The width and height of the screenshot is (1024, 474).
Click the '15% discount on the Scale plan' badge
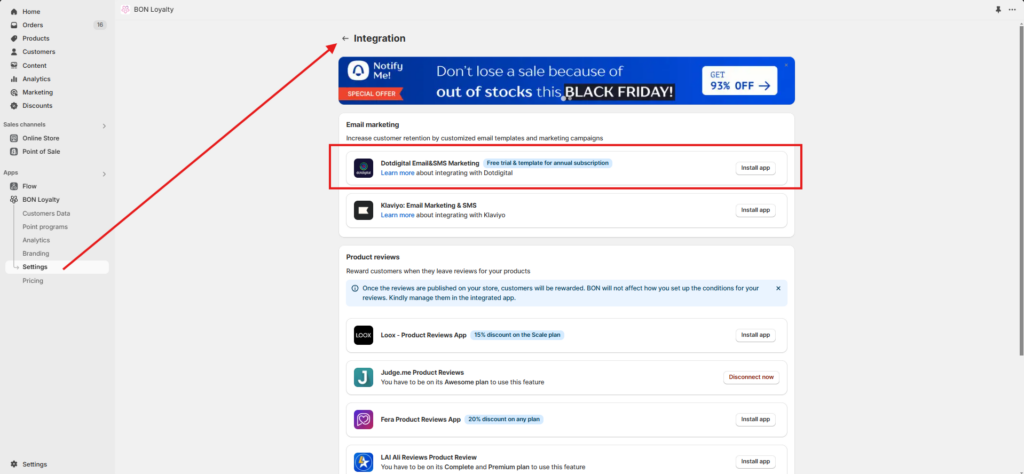click(517, 335)
